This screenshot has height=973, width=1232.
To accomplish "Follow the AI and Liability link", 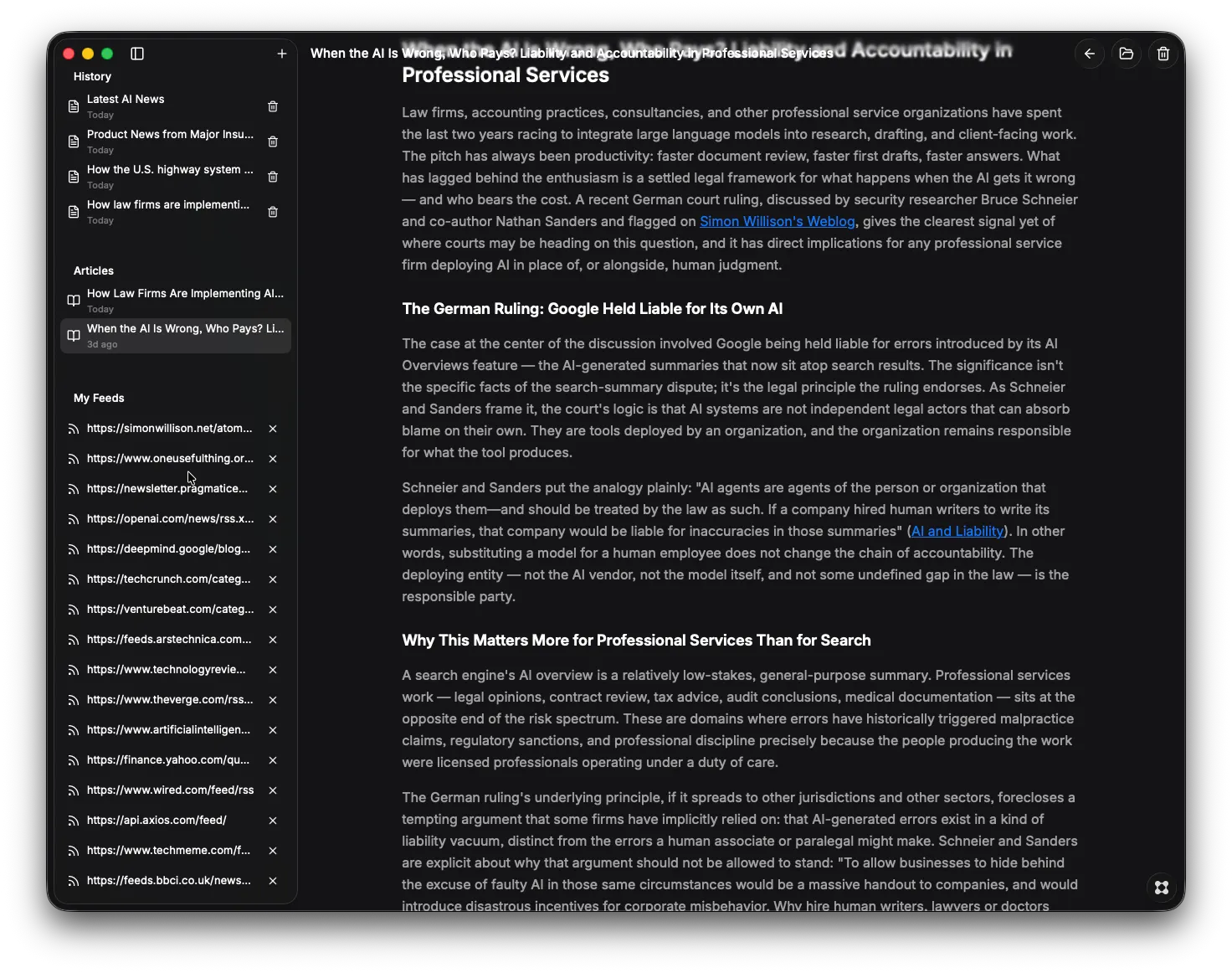I will pos(957,531).
